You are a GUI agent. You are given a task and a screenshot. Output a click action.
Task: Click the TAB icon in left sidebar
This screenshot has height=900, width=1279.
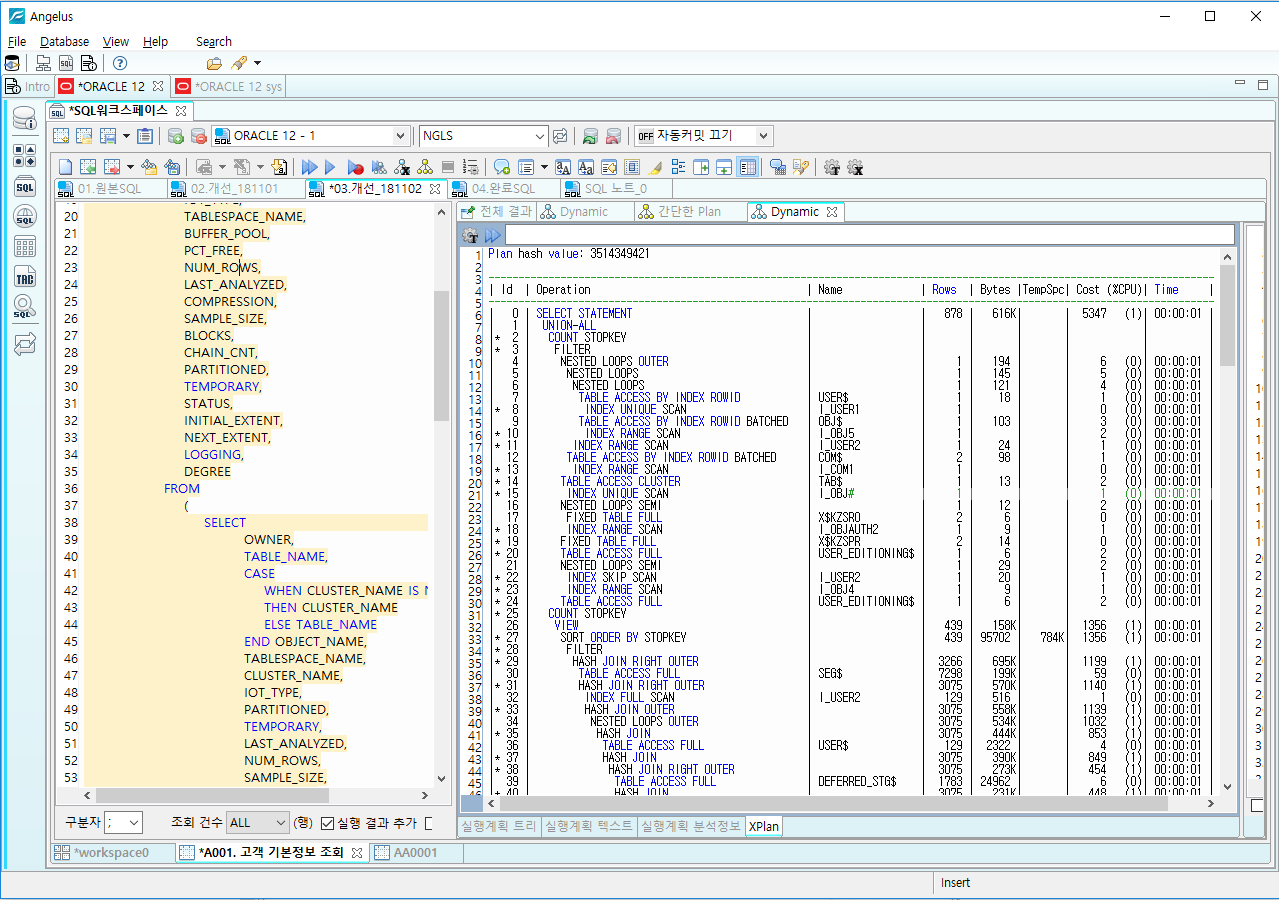[x=24, y=278]
